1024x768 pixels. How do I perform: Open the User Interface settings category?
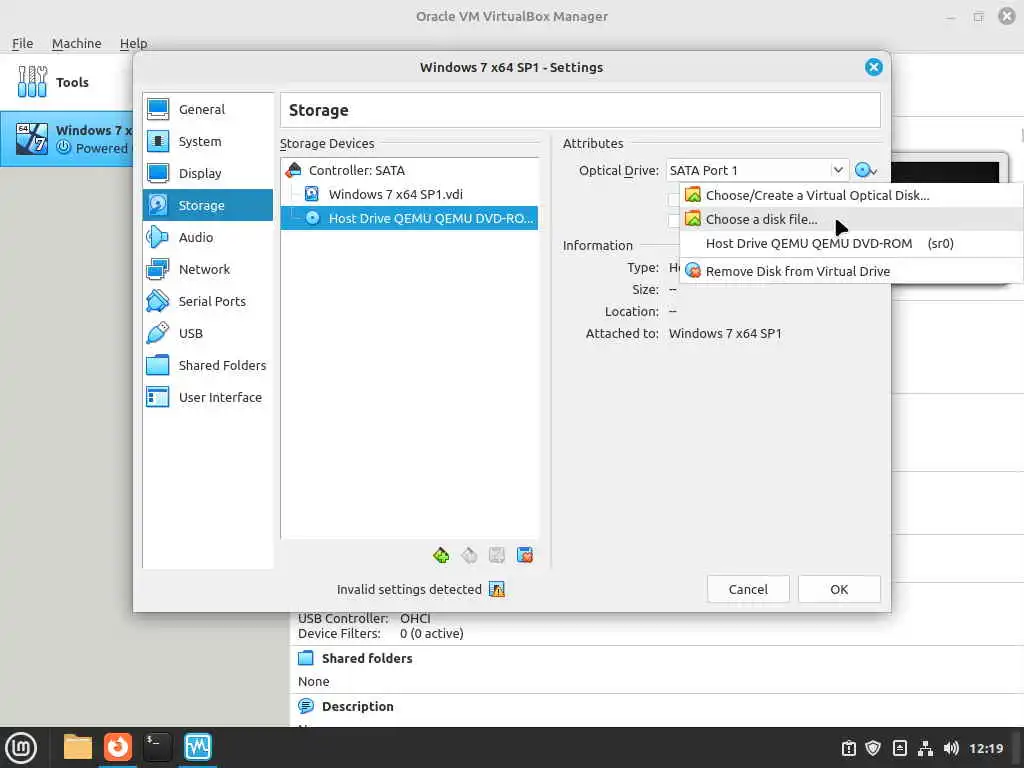pyautogui.click(x=208, y=397)
